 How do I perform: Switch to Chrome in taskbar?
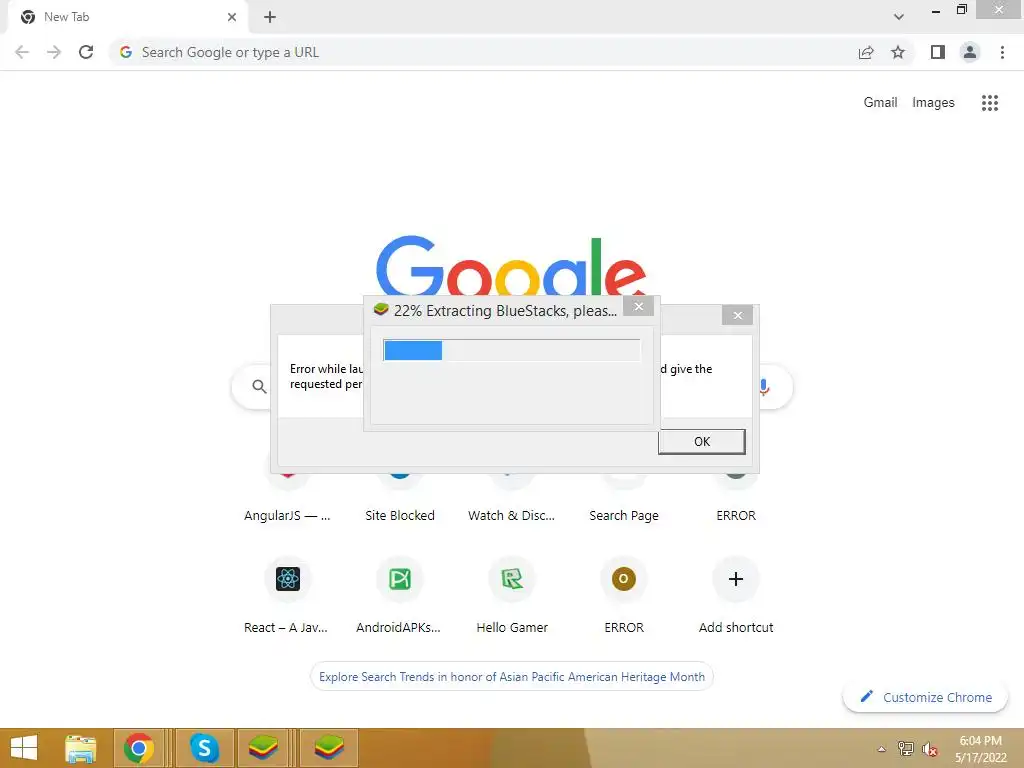(x=138, y=748)
